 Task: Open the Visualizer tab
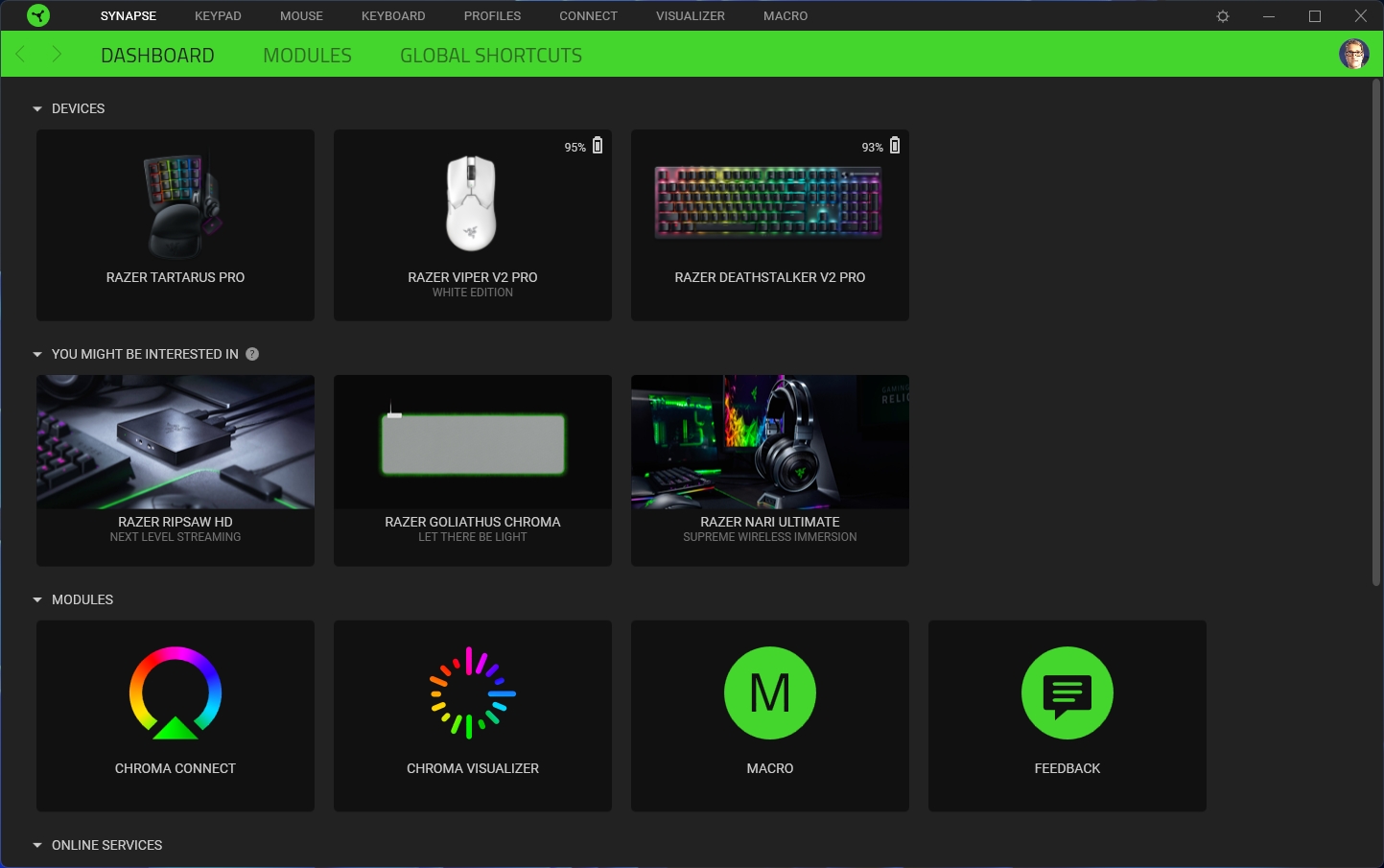pyautogui.click(x=691, y=16)
